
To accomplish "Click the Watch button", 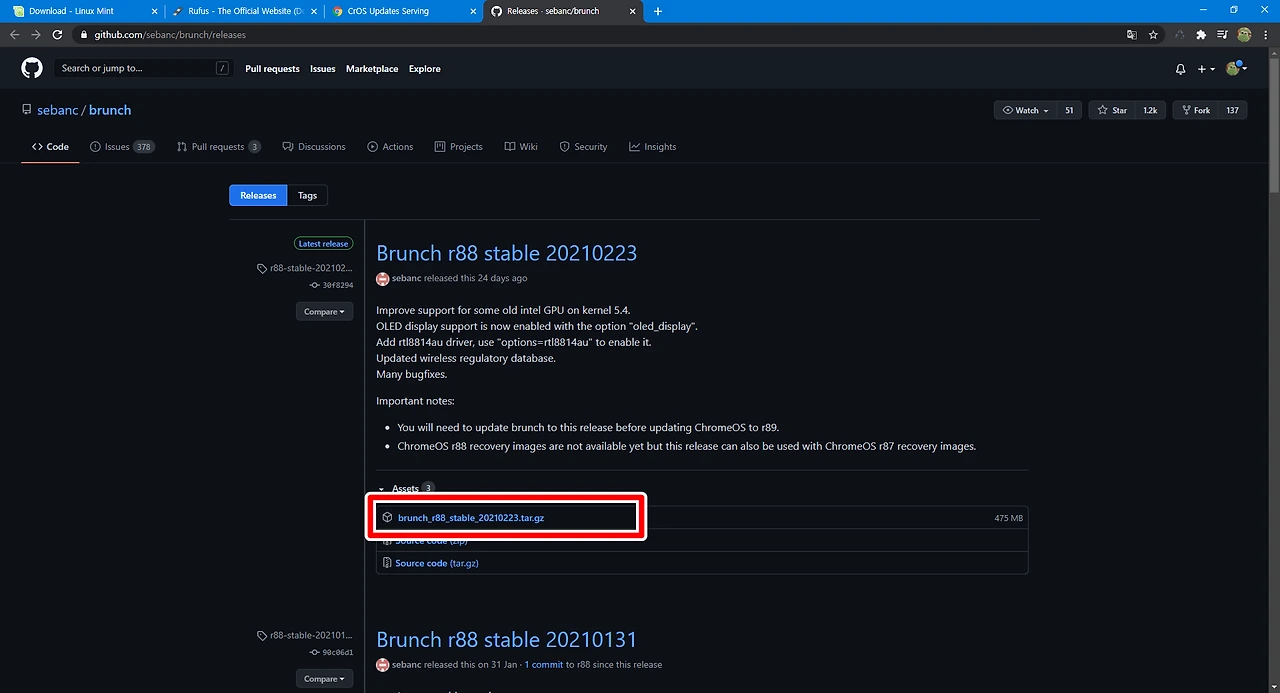I will coord(1025,110).
